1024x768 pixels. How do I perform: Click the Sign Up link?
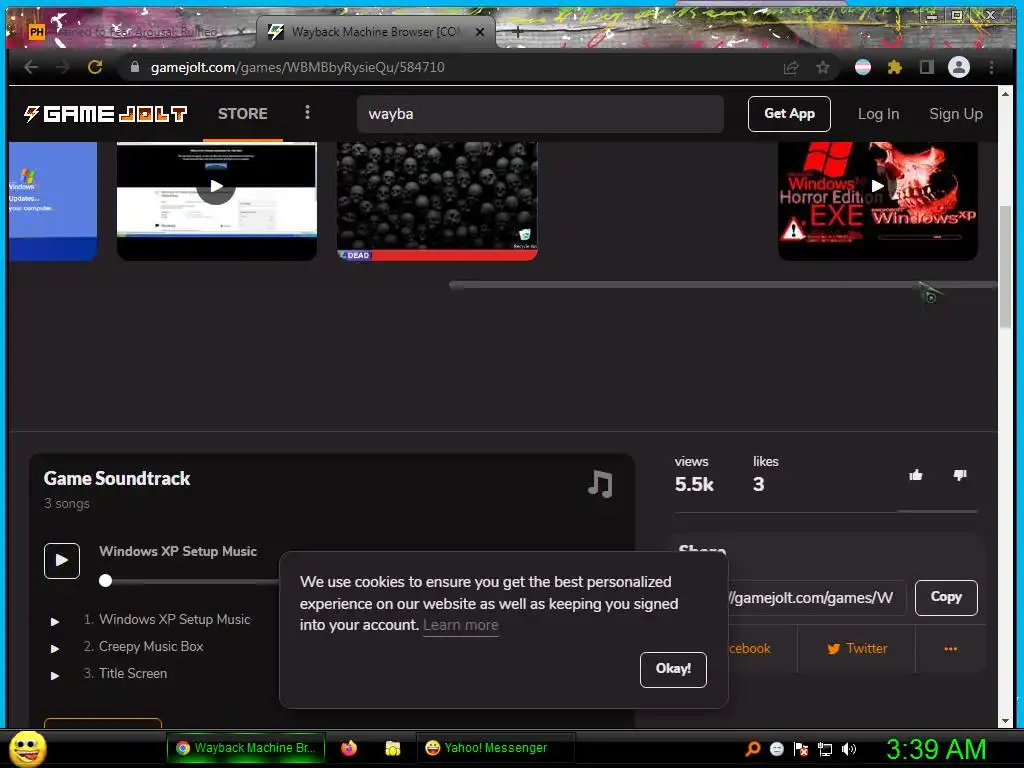click(955, 114)
